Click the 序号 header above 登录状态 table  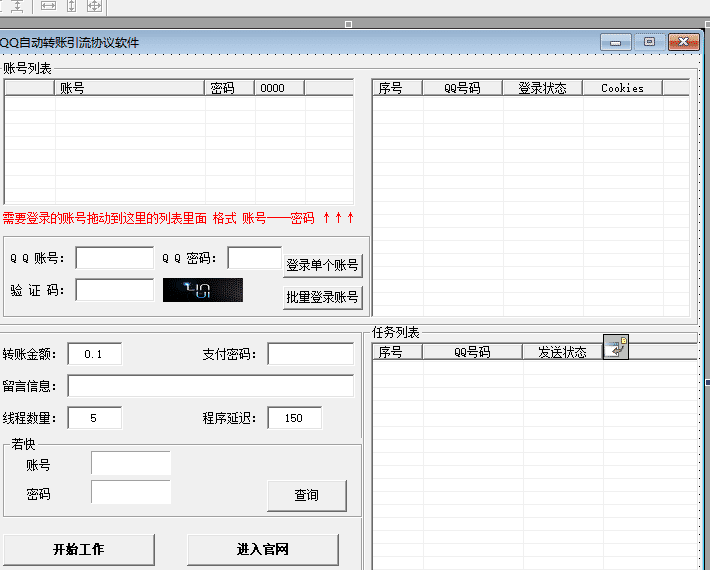coord(398,88)
